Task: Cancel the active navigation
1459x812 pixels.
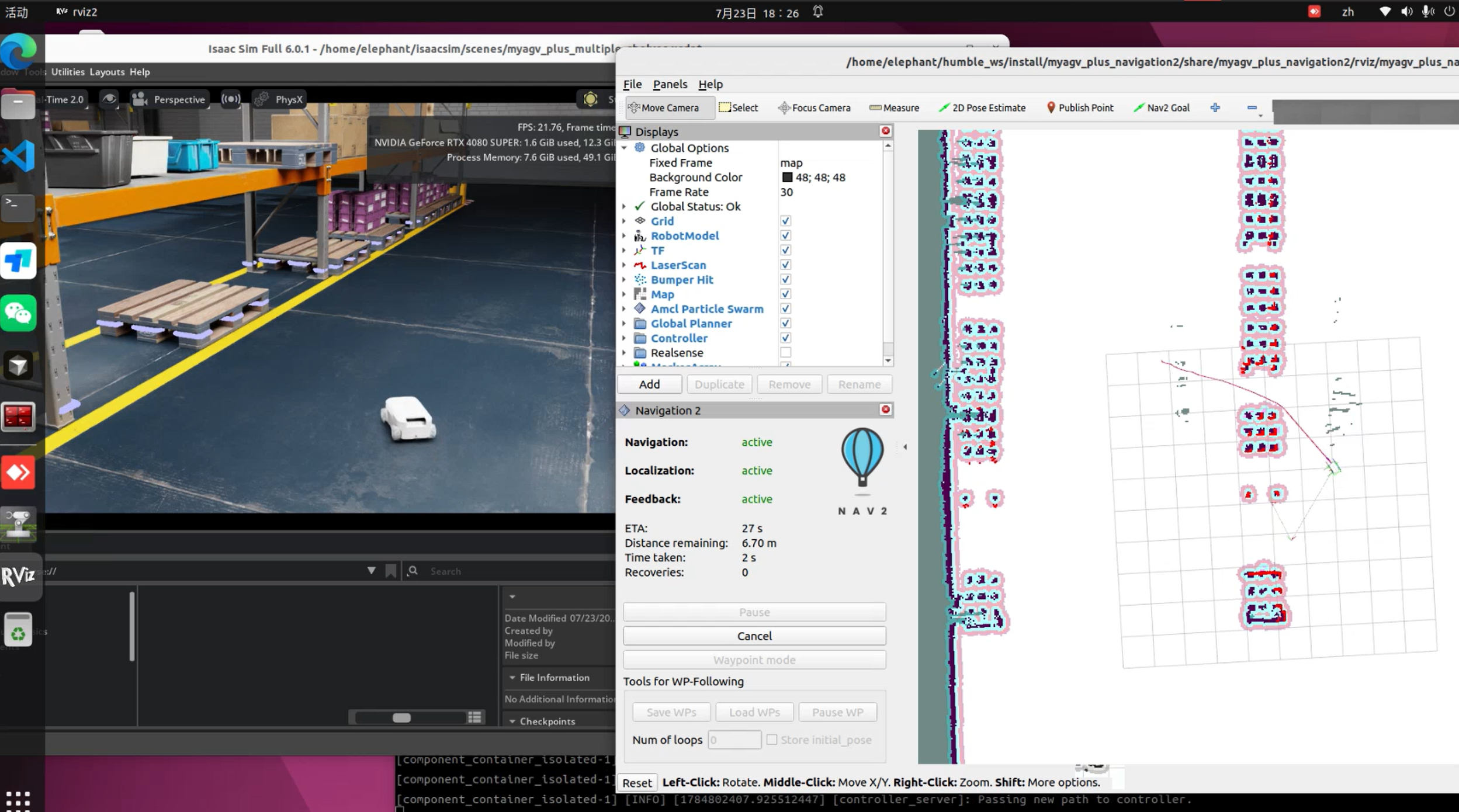Action: coord(754,636)
